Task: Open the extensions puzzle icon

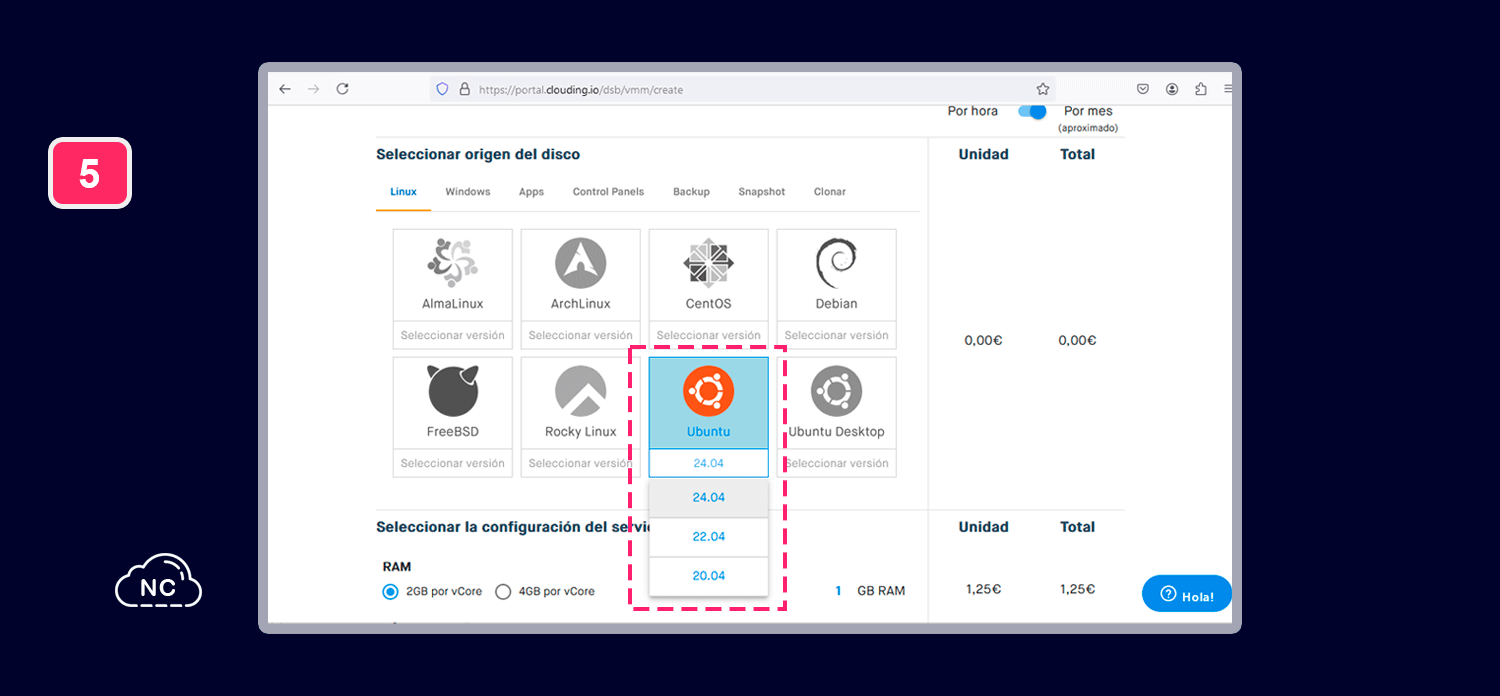Action: click(x=1201, y=89)
